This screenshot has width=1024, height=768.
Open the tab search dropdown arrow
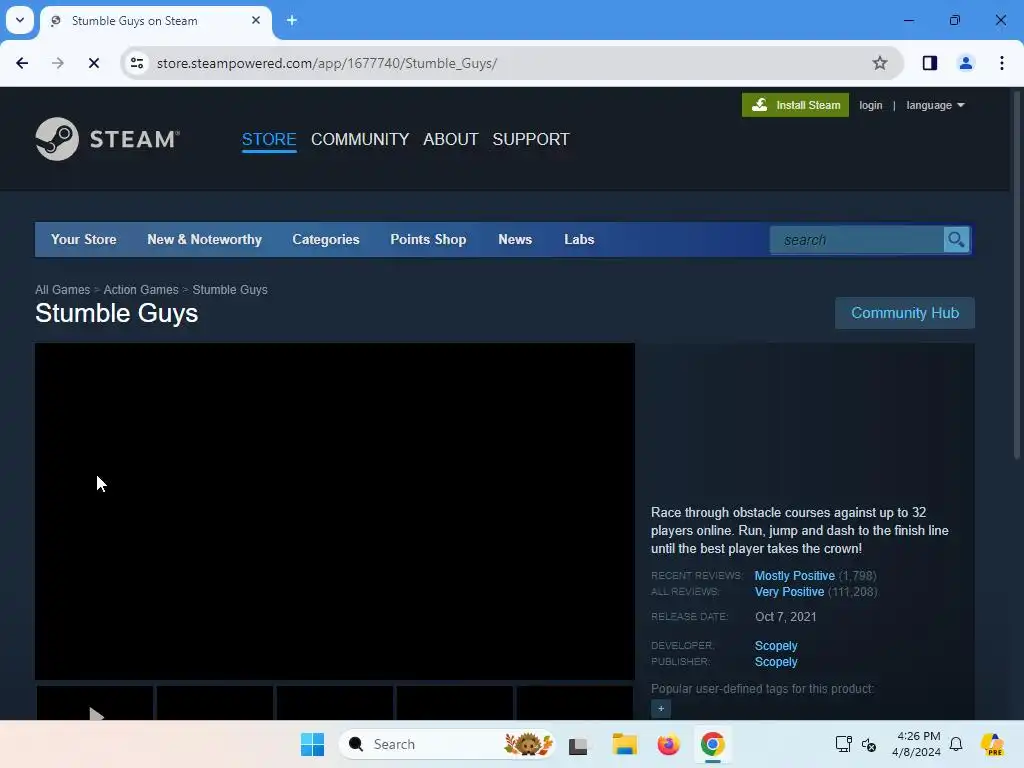click(20, 20)
